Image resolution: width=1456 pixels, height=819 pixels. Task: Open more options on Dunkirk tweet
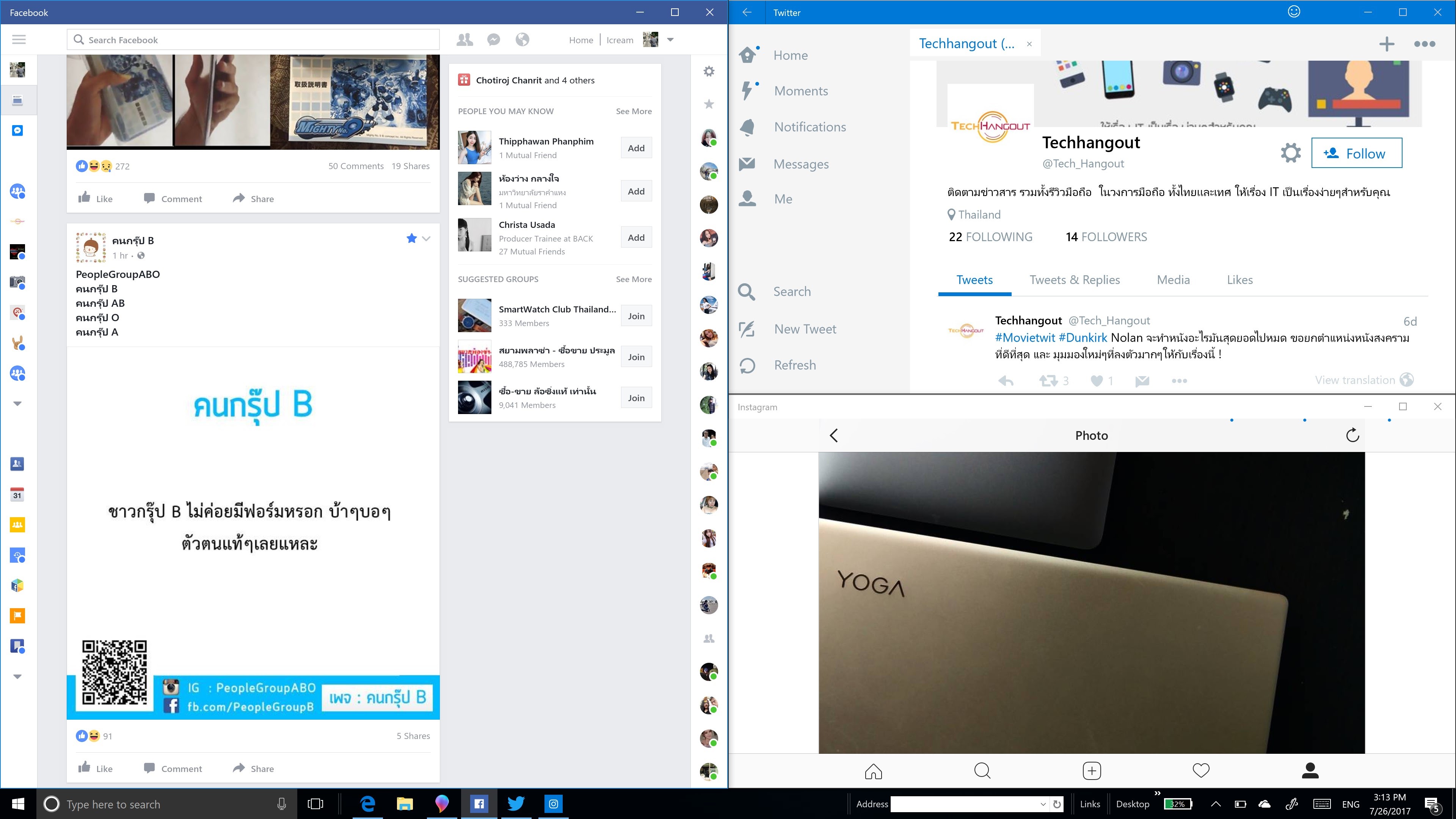point(1180,381)
